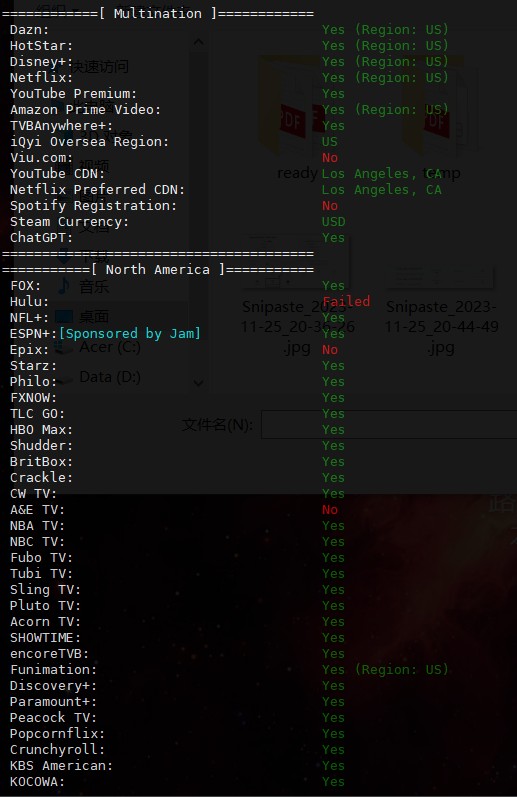Screen dimensions: 517x797
Task: Click the 'ESPN+:' label
Action: coord(34,333)
